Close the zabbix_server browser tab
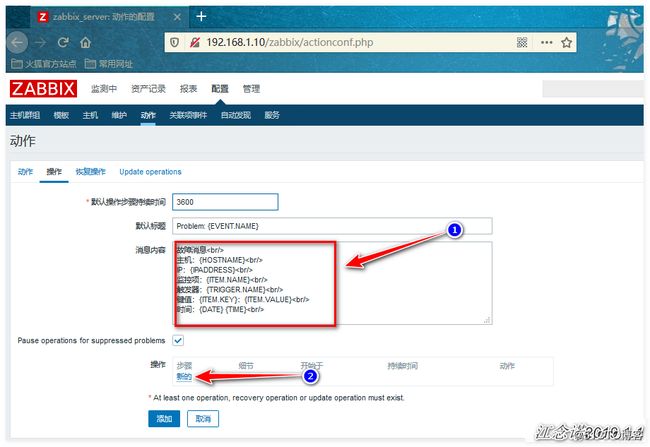Screen dimensions: 650x447 point(177,17)
